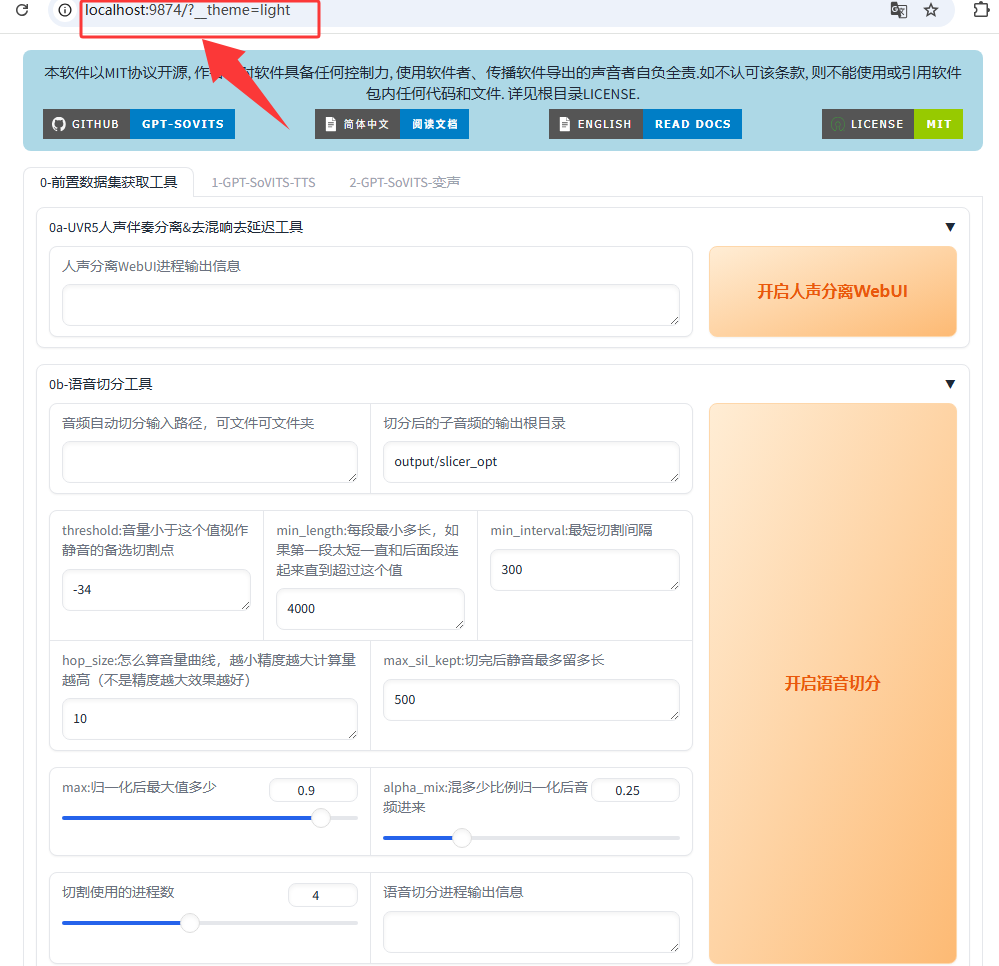The width and height of the screenshot is (999, 966).
Task: Open the License MIT badge
Action: [892, 124]
